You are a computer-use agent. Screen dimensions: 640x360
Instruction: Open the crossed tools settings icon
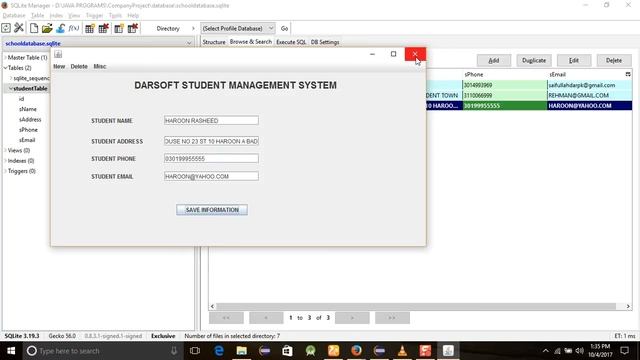tap(19, 28)
